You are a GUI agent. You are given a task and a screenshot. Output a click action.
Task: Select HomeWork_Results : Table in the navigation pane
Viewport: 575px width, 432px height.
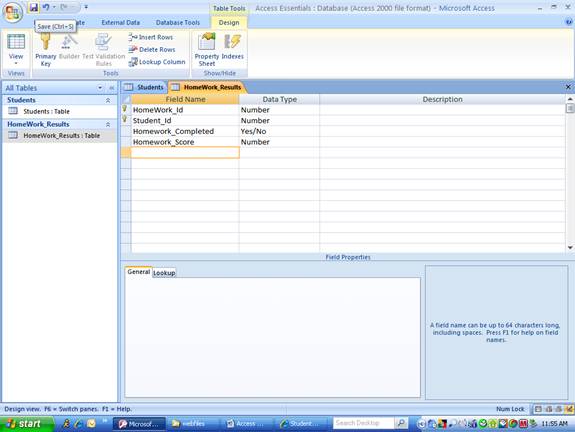tap(61, 135)
